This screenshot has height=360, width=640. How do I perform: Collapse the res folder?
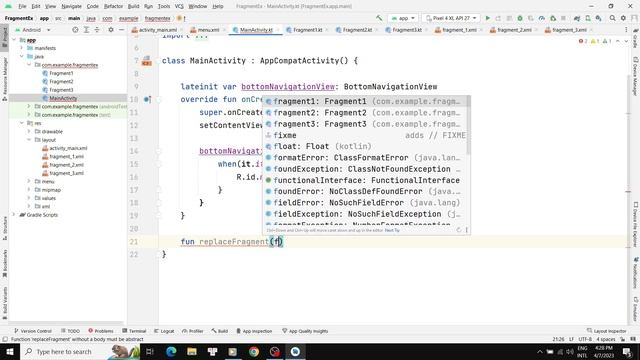(22, 123)
